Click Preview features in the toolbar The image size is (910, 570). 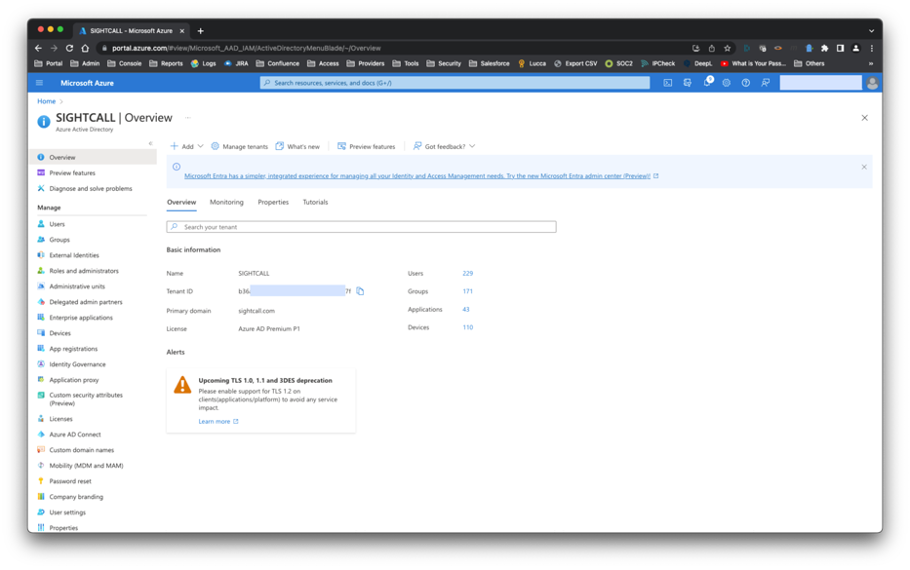click(x=366, y=146)
